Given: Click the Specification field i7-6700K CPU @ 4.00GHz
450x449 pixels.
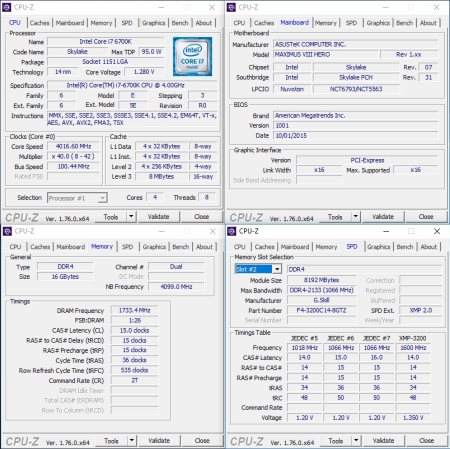Looking at the screenshot, I should click(x=132, y=85).
